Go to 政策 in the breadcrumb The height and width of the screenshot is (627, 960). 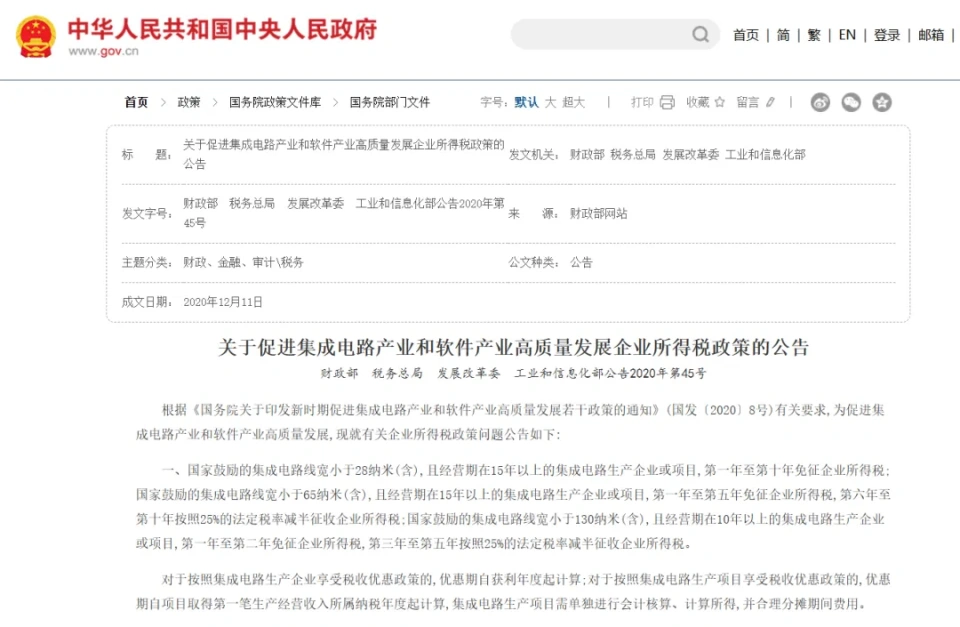click(x=189, y=102)
